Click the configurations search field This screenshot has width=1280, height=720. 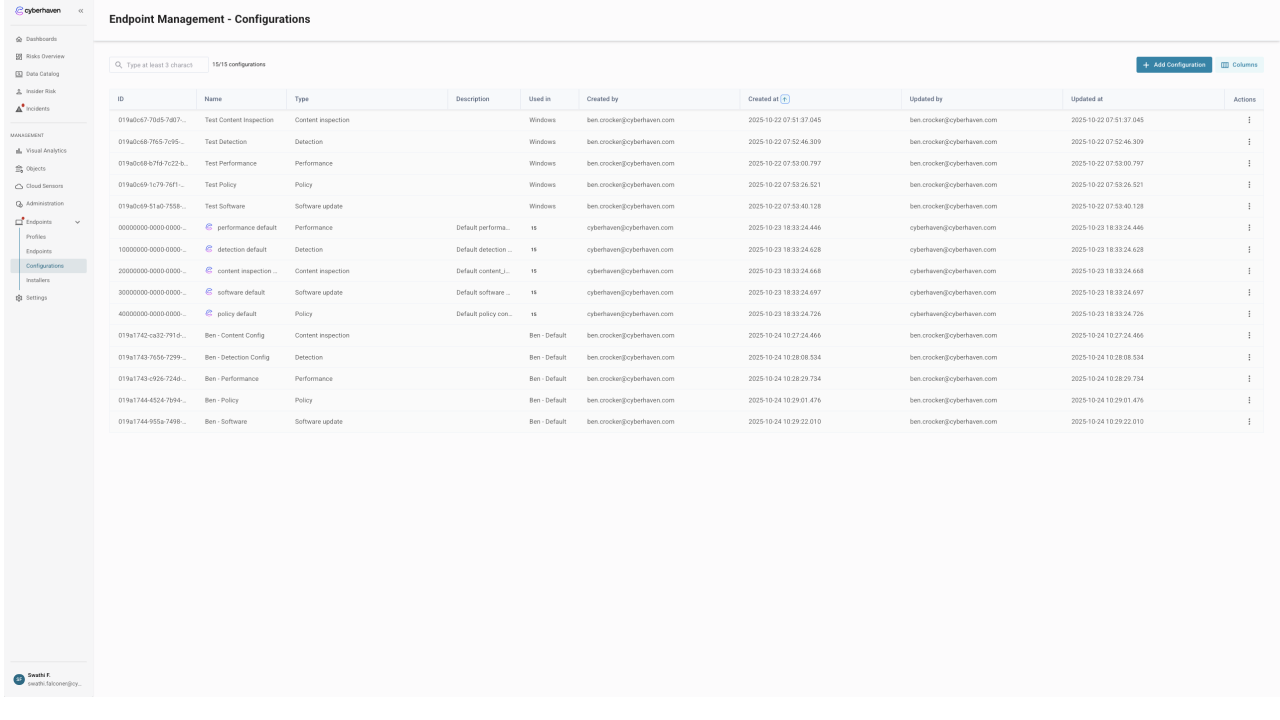160,65
